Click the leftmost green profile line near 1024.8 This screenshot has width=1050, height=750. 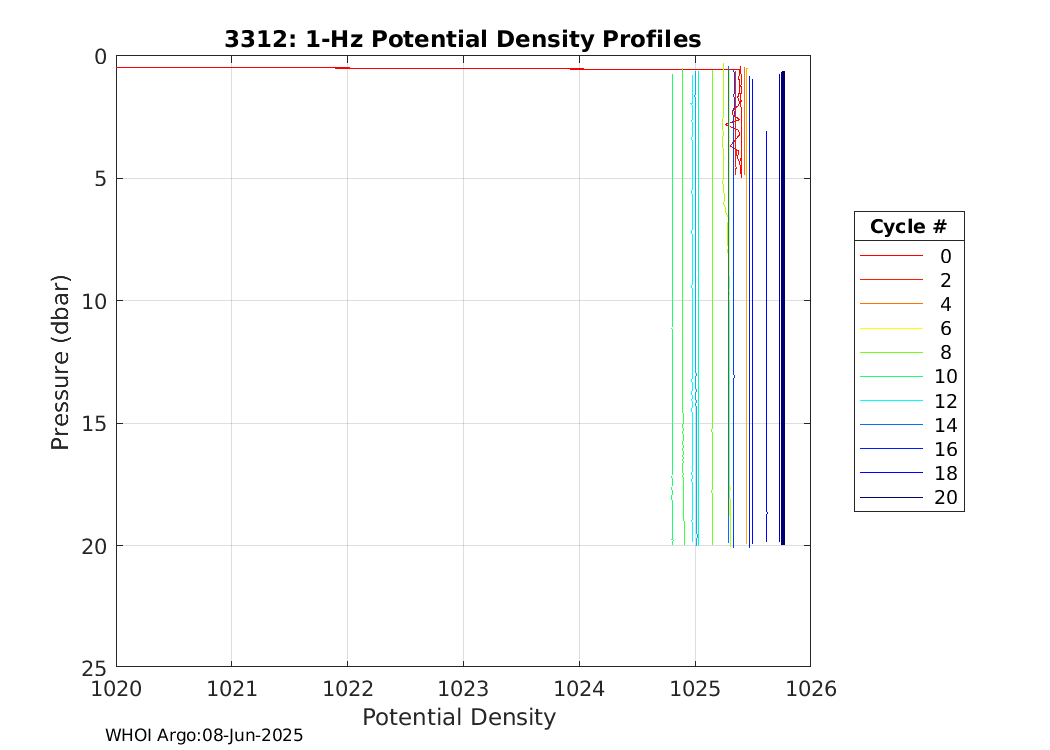click(672, 308)
